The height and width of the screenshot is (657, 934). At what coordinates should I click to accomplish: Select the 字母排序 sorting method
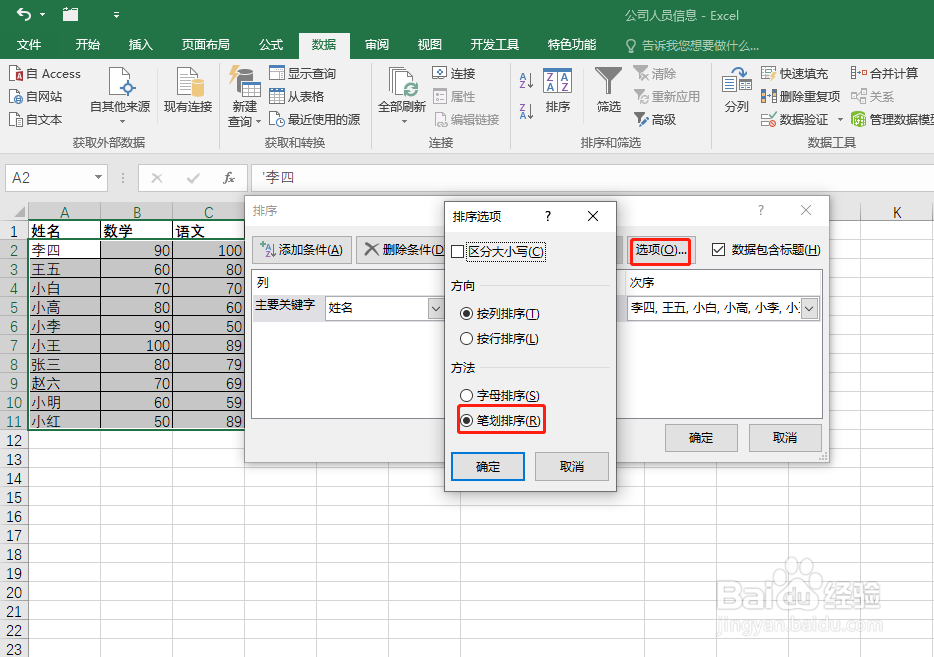pyautogui.click(x=466, y=394)
